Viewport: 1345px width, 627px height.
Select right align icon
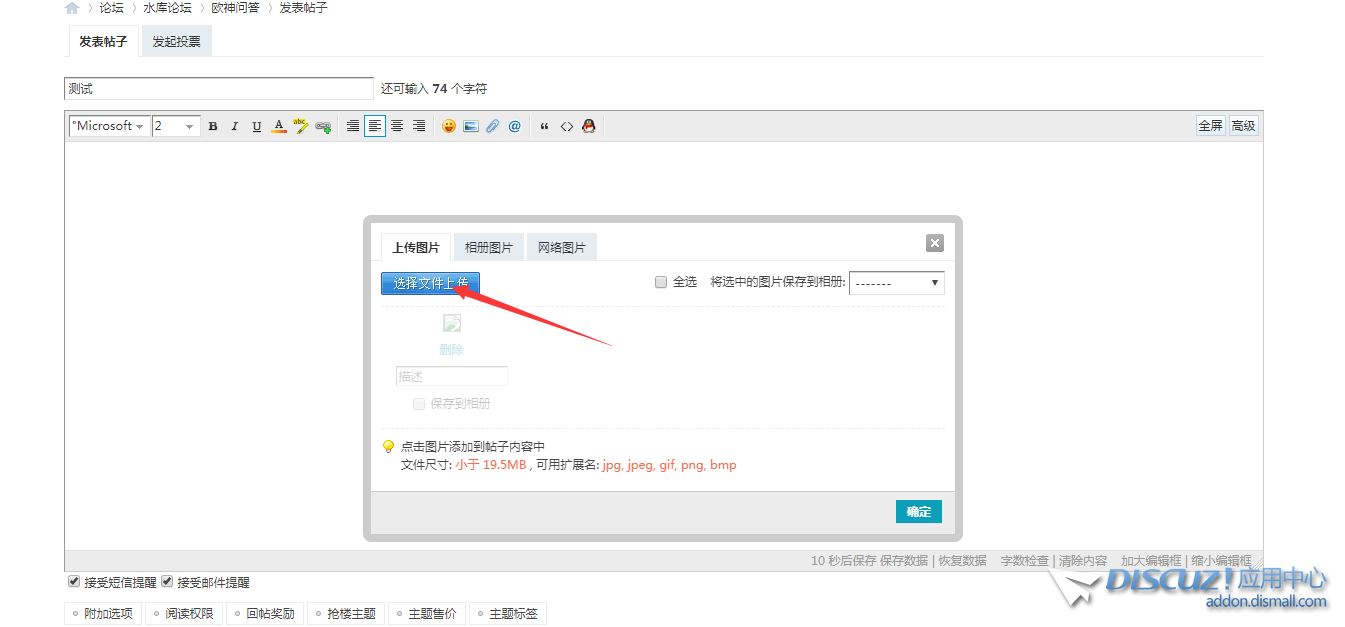(x=419, y=126)
